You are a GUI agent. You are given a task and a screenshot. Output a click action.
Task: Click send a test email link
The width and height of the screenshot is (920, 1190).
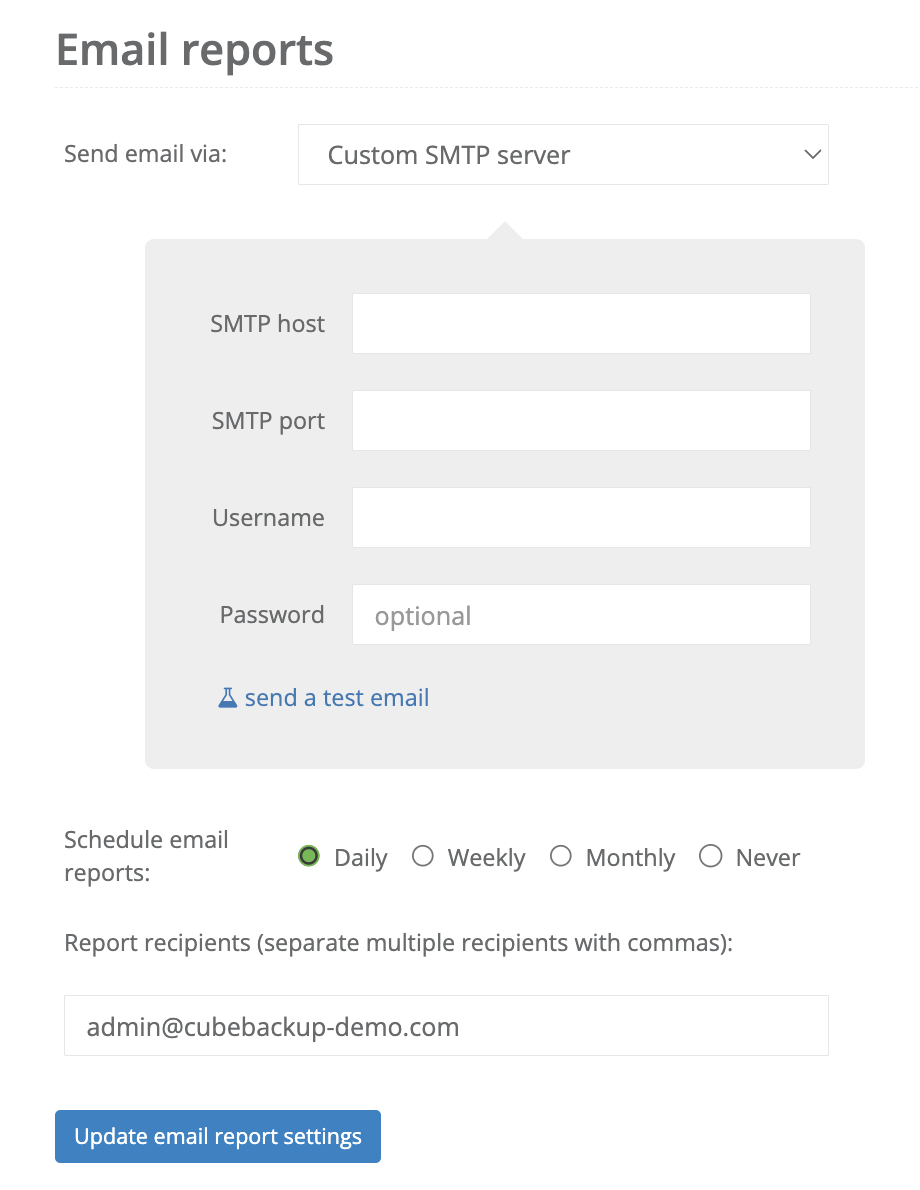pyautogui.click(x=337, y=697)
